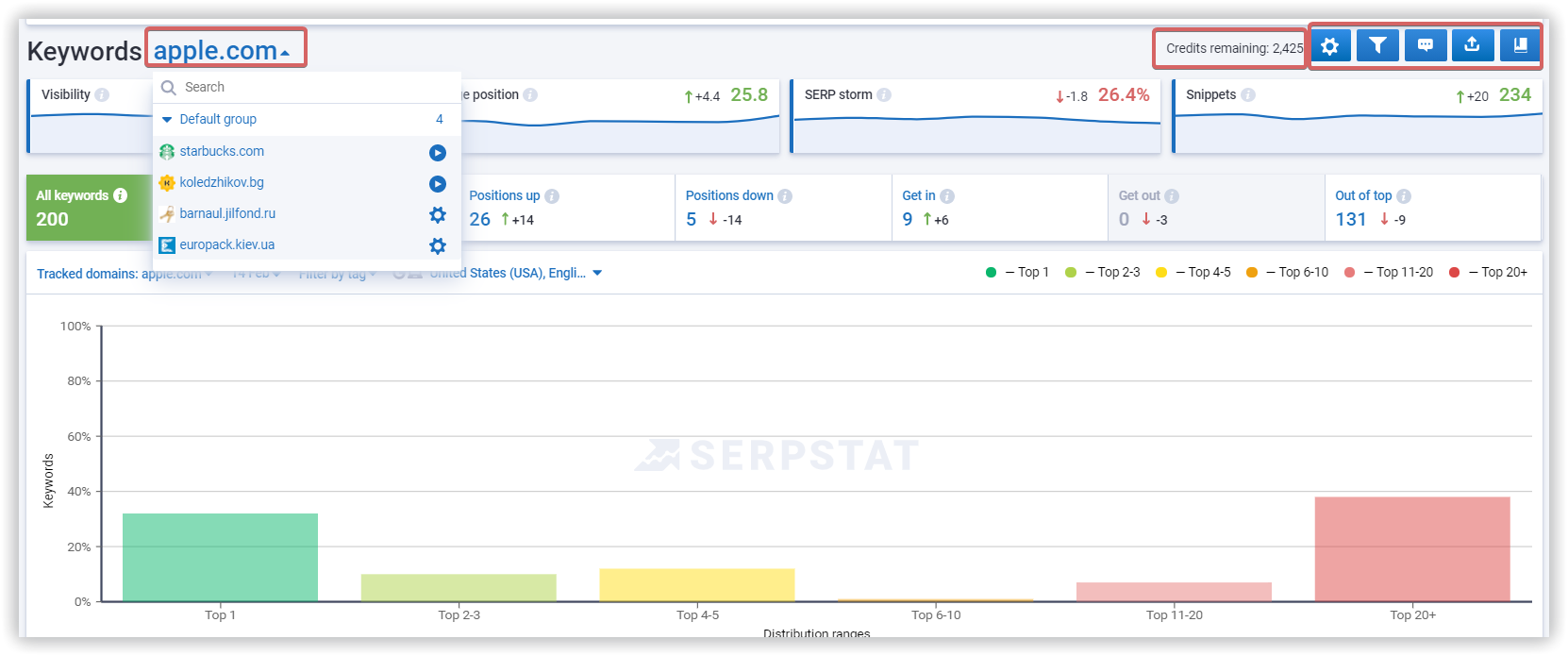Open the Visibility metric card
Screen dimensions: 1568x656
coord(91,116)
